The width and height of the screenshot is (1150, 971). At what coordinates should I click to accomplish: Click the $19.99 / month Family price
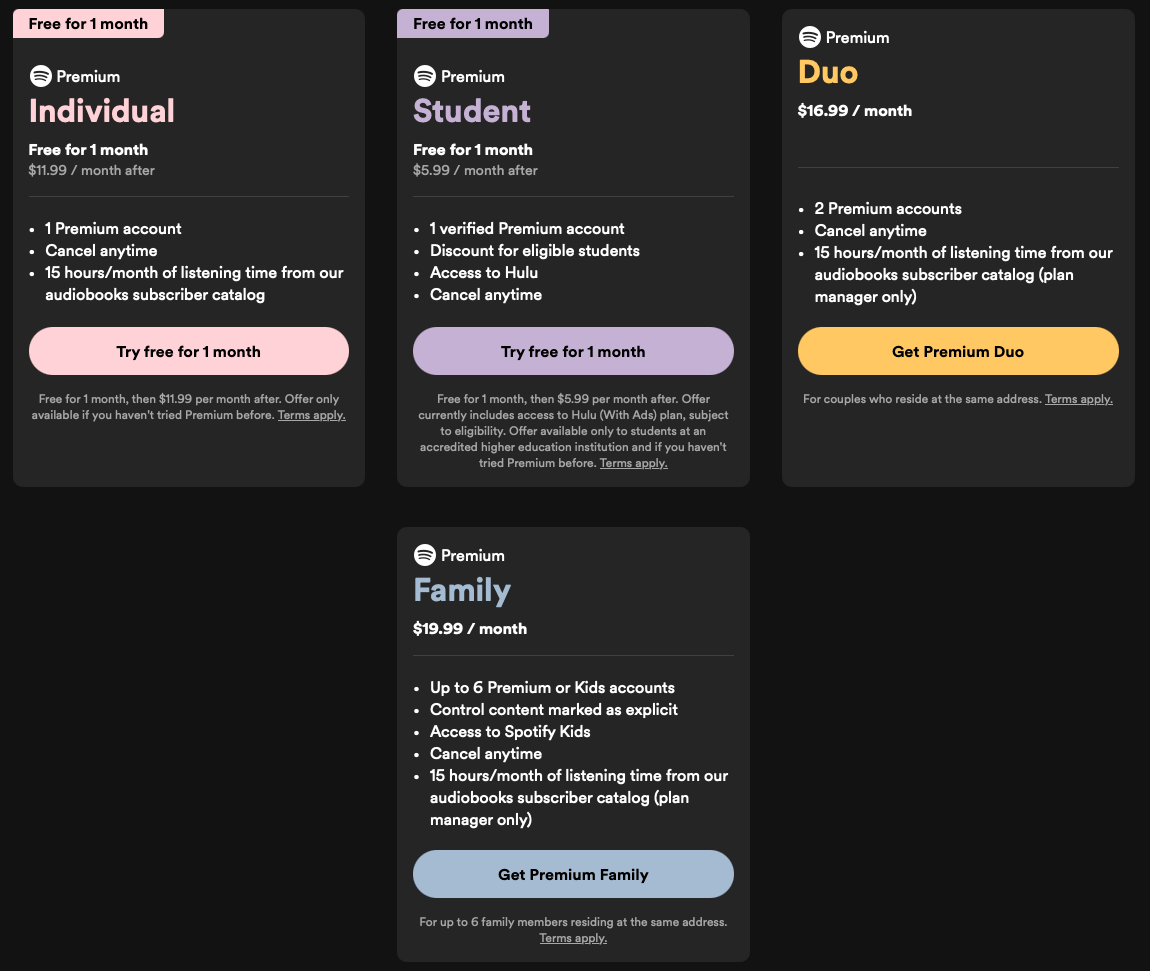pos(470,628)
